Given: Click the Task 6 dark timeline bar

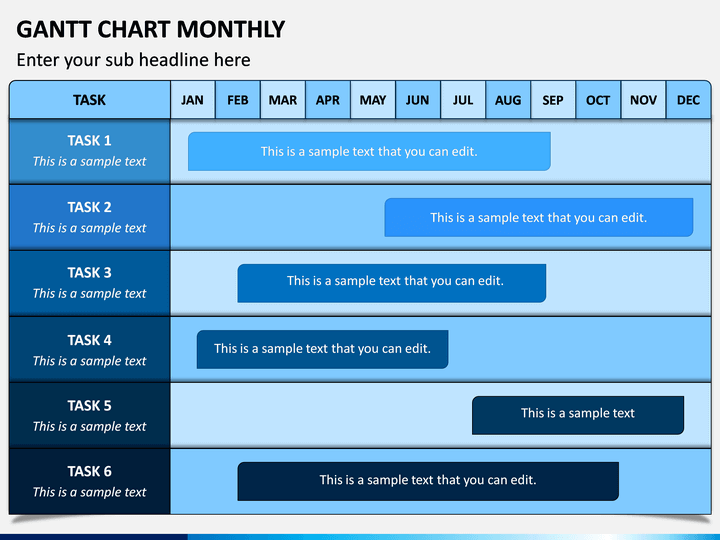Looking at the screenshot, I should pyautogui.click(x=428, y=481).
